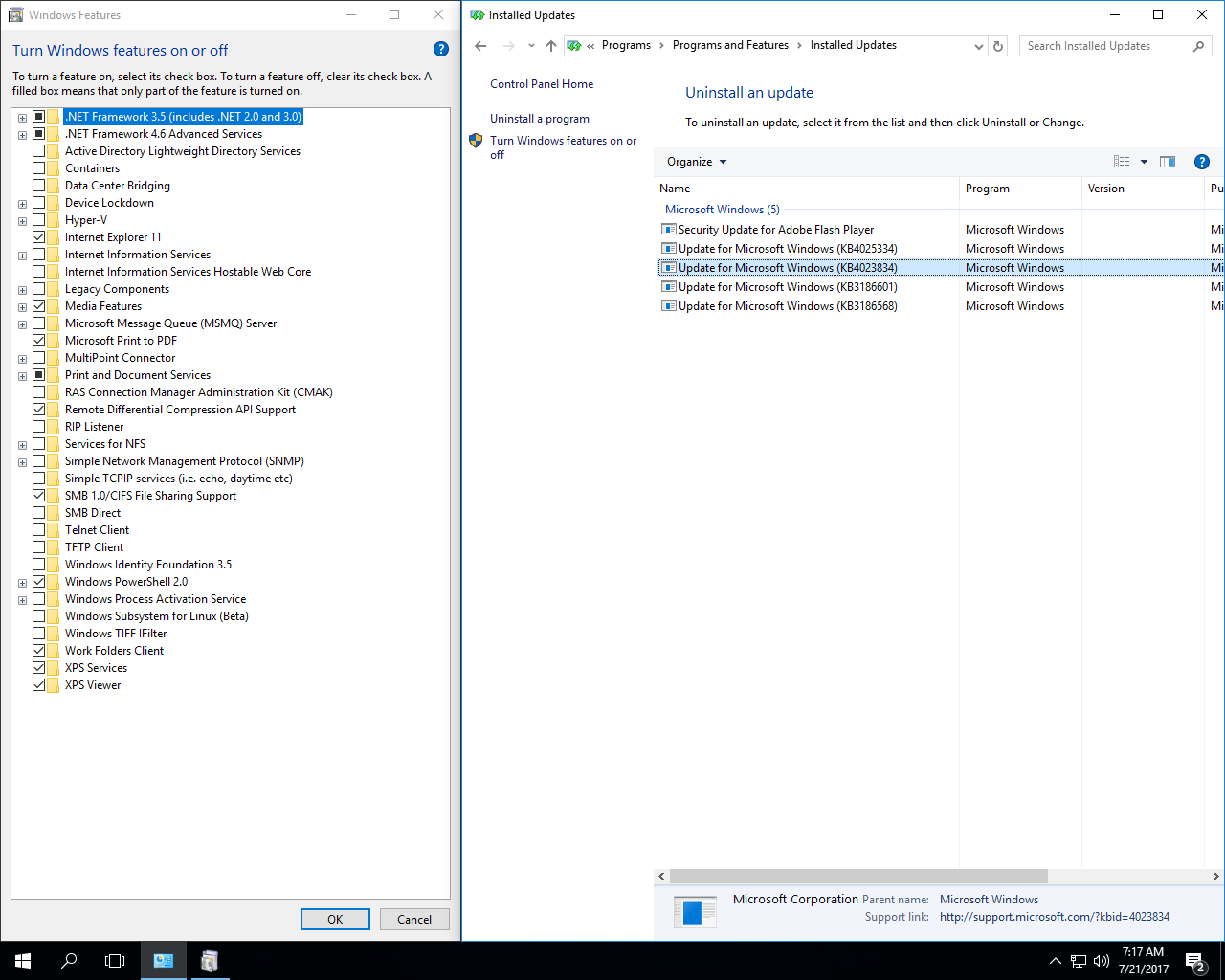The height and width of the screenshot is (980, 1225).
Task: Enable the TFTP Client checkbox
Action: pyautogui.click(x=39, y=547)
